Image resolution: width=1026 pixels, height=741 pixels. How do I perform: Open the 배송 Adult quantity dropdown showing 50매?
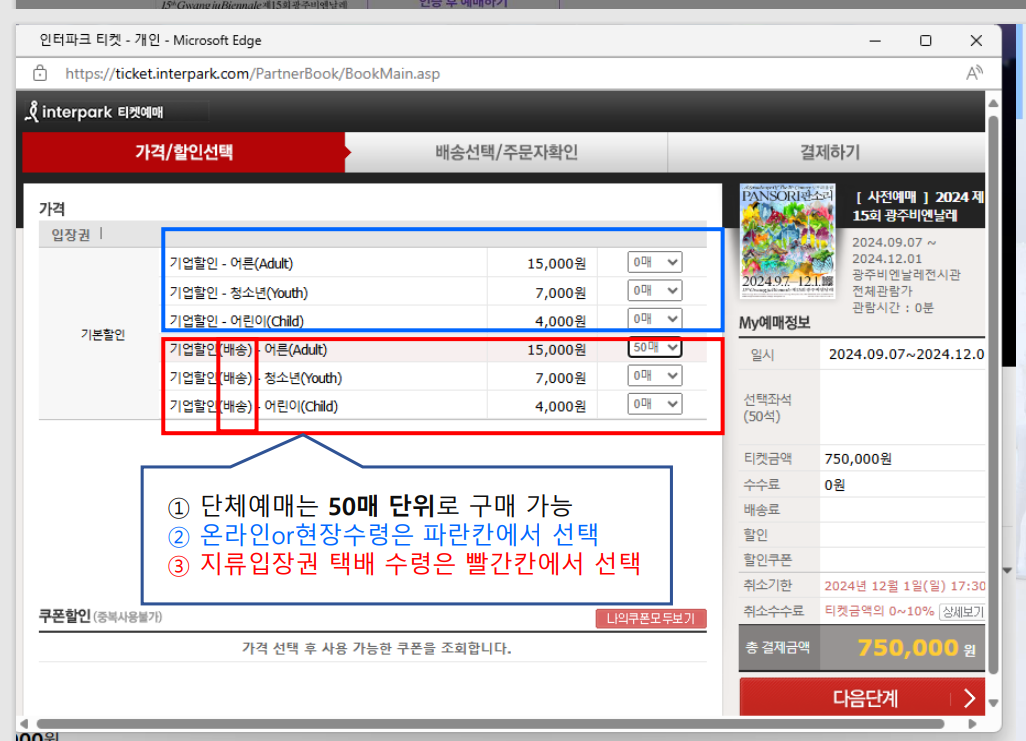click(x=655, y=347)
